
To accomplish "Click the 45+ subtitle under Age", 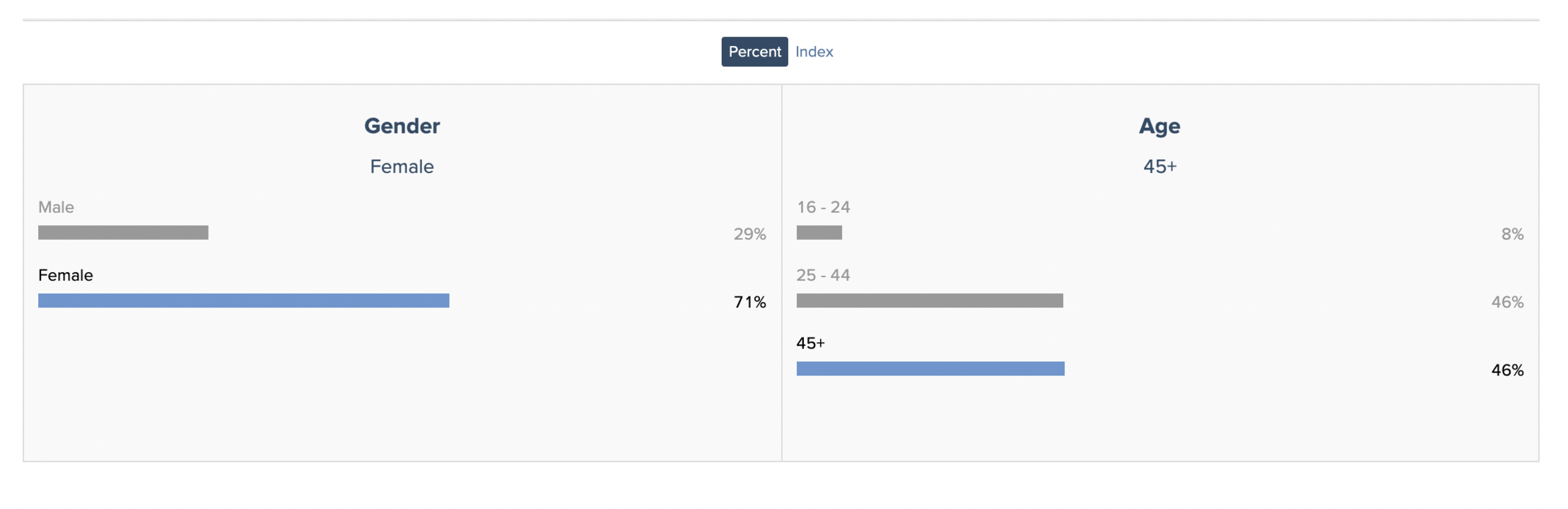I will pyautogui.click(x=1160, y=166).
